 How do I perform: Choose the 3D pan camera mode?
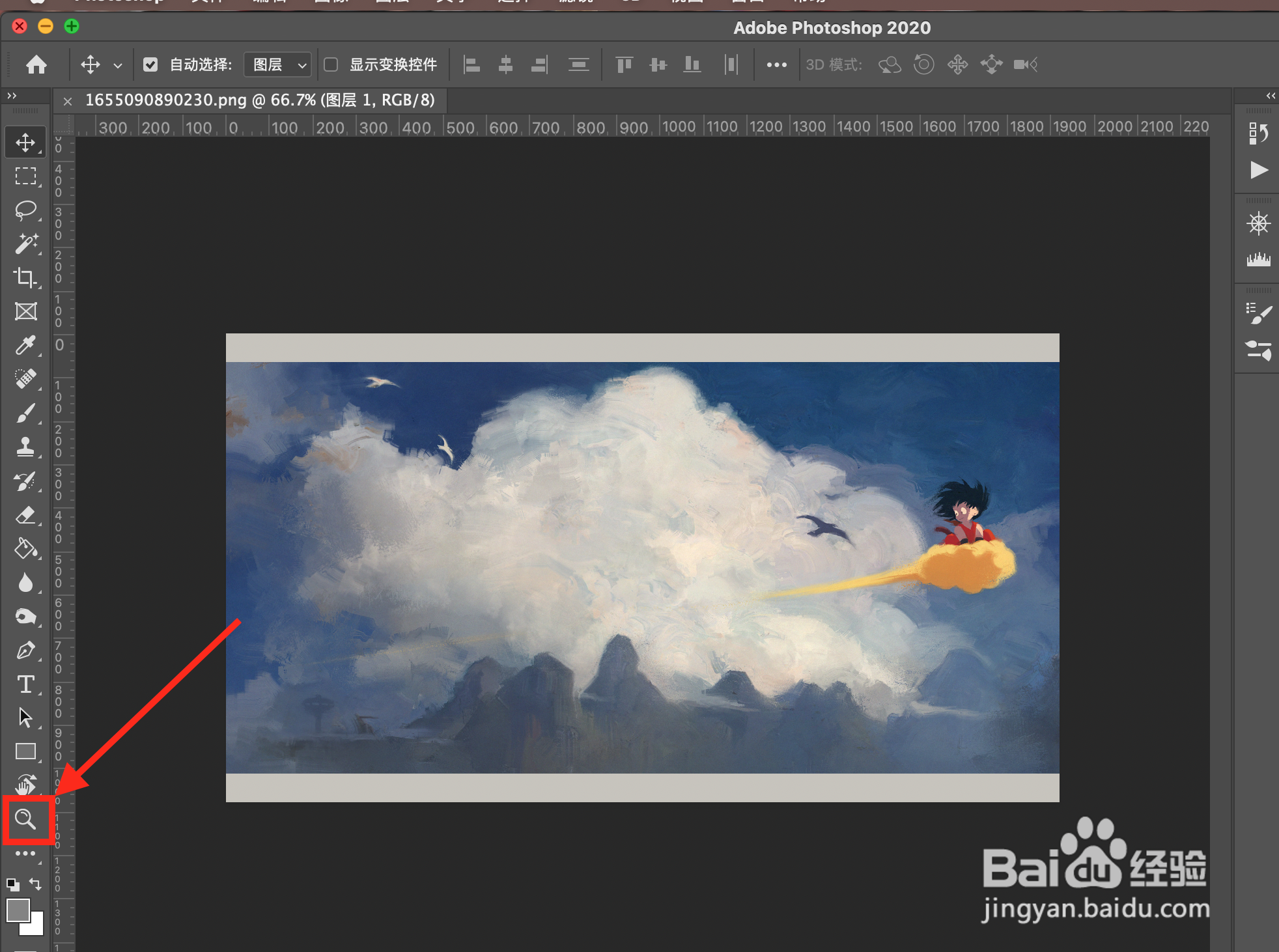[x=957, y=64]
